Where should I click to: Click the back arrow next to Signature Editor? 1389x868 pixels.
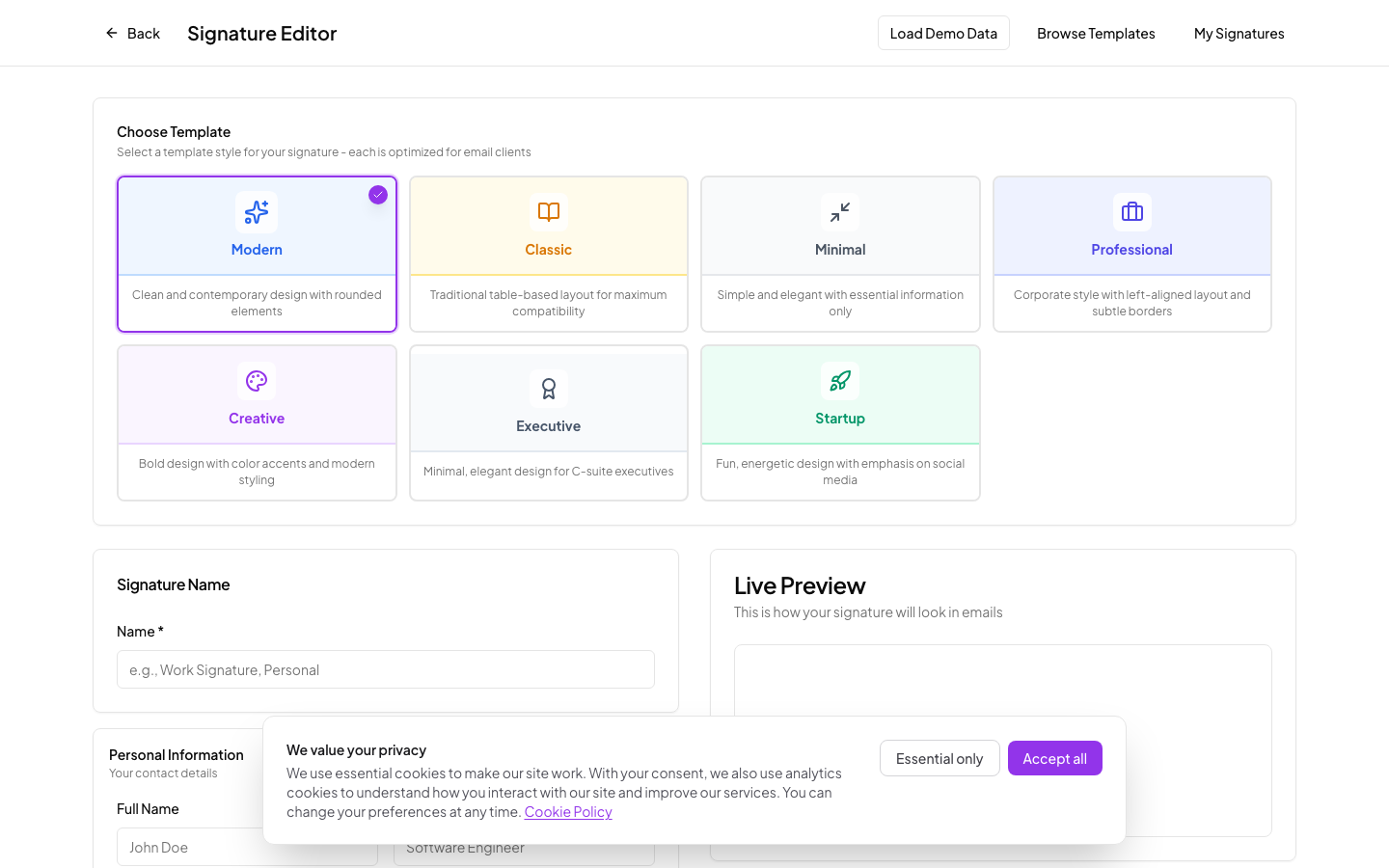click(x=112, y=33)
